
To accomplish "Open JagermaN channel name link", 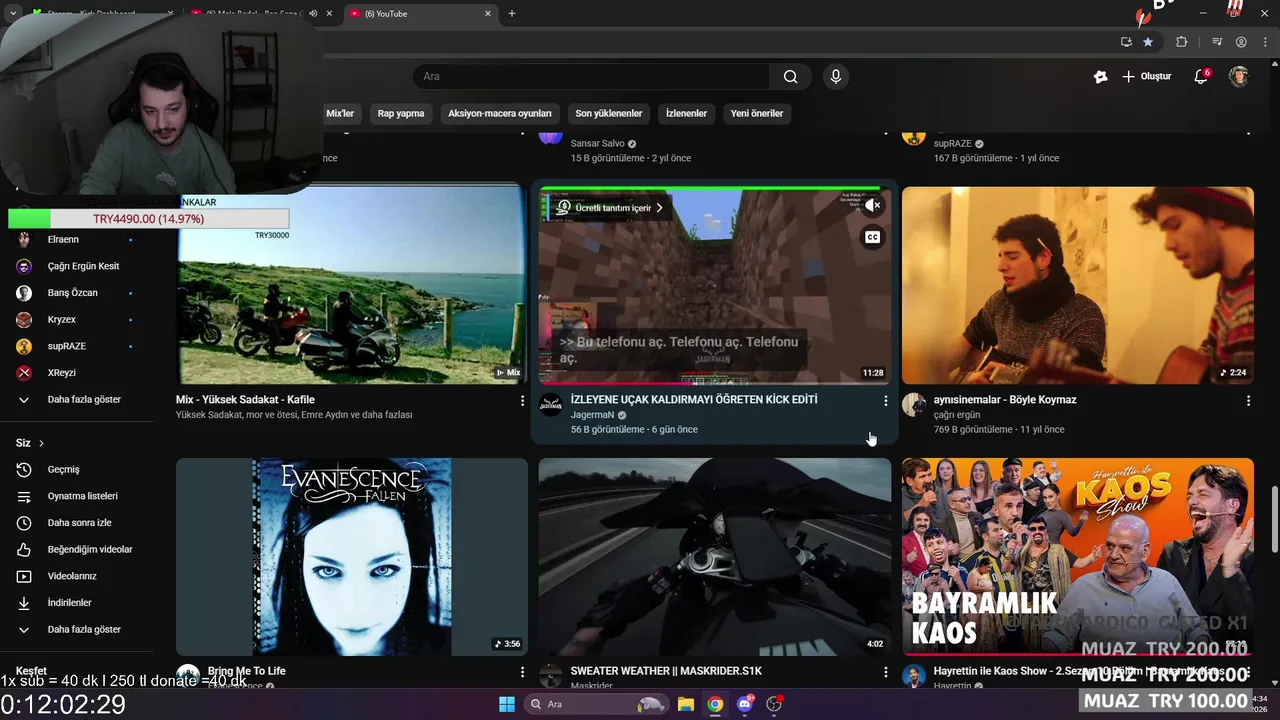I will point(592,415).
